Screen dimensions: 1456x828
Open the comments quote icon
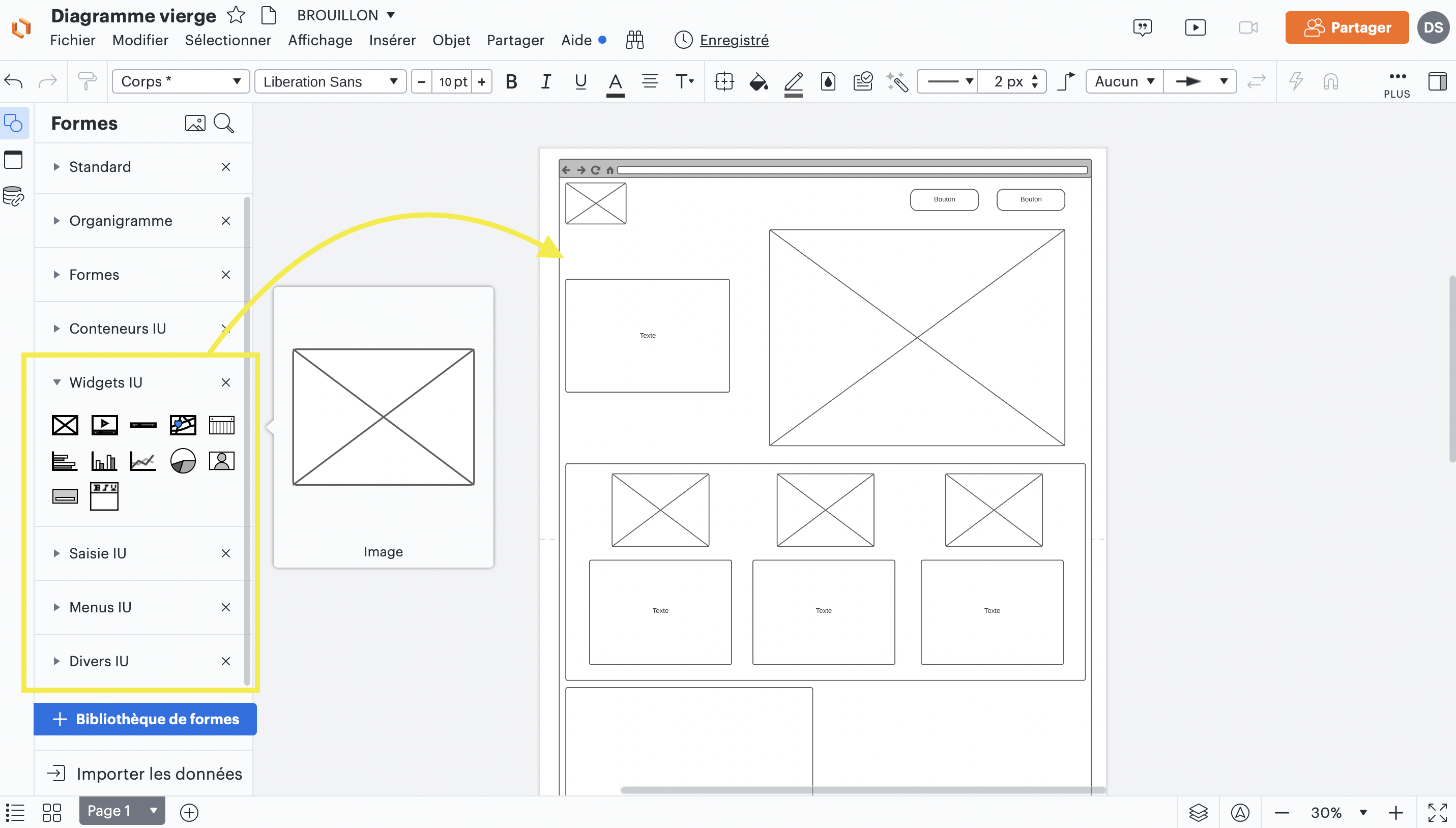click(1142, 27)
